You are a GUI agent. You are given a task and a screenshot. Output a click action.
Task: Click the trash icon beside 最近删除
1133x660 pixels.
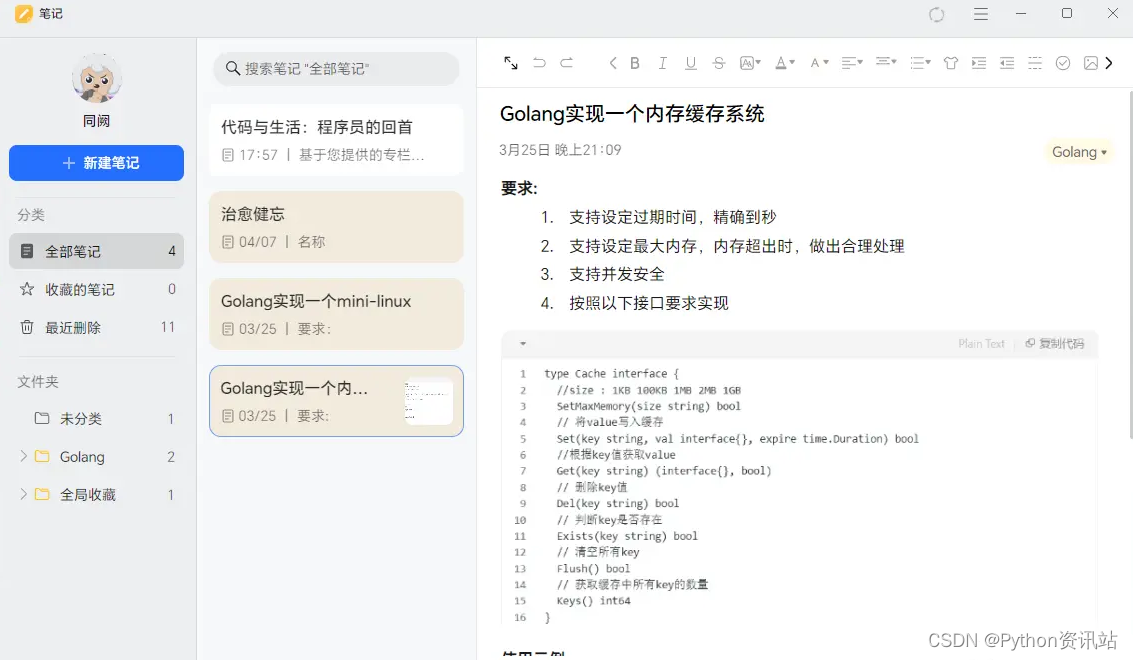[27, 327]
